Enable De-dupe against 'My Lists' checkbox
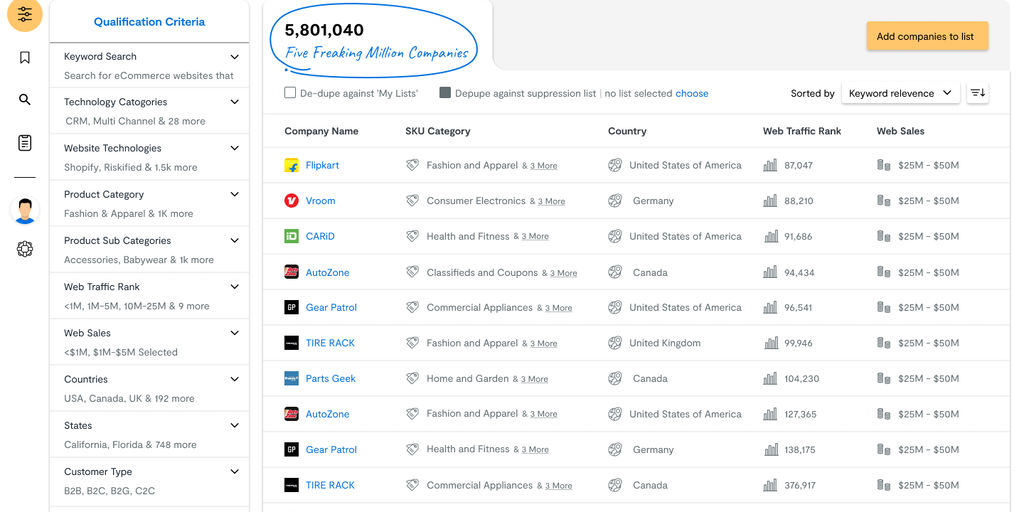This screenshot has height=512, width=1024. (290, 93)
